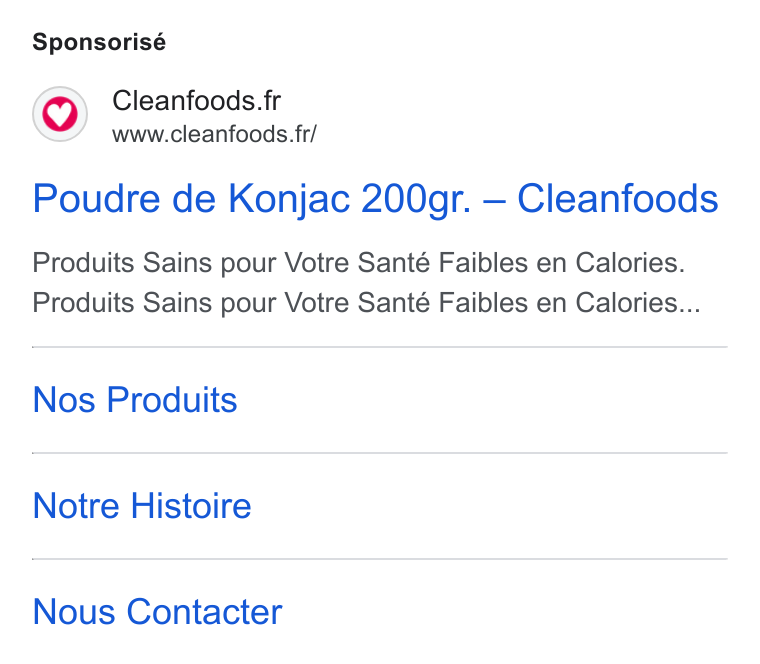Click the word Poudre in the ad title
This screenshot has width=760, height=664.
tap(96, 198)
